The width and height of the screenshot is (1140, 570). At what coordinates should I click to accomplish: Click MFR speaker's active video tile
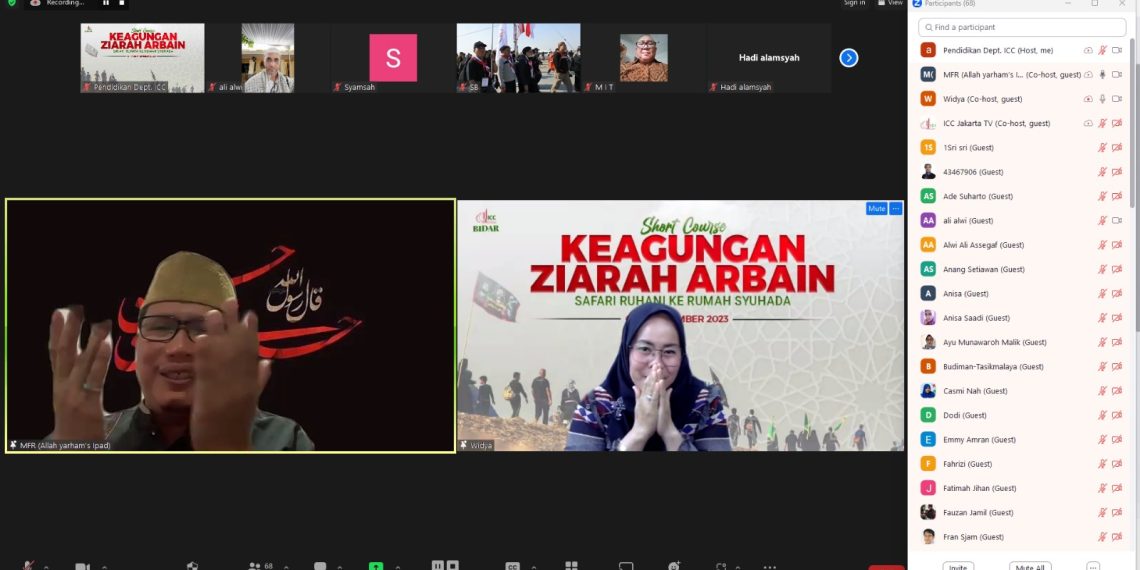click(x=230, y=326)
